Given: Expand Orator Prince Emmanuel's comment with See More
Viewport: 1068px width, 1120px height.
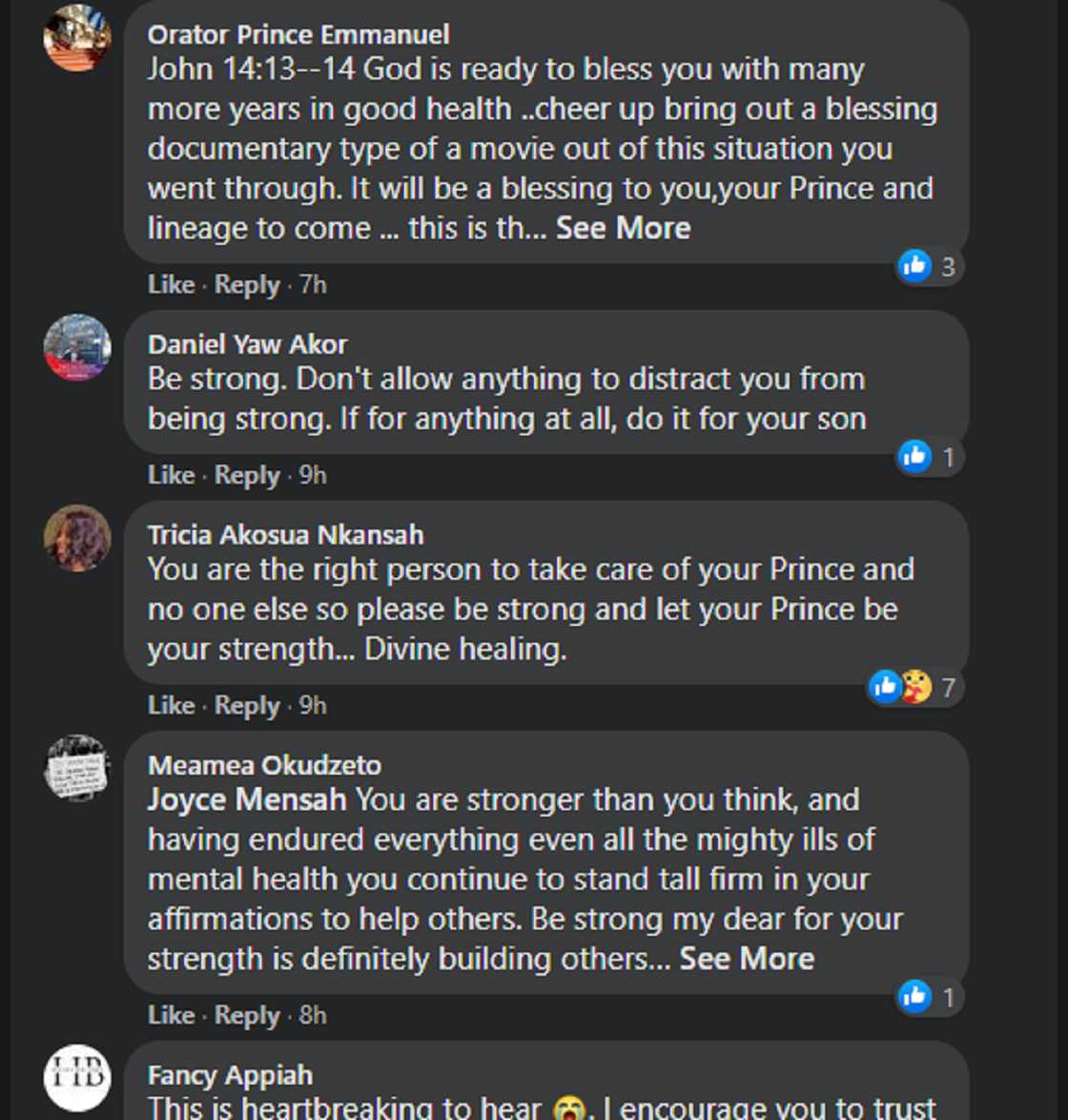Looking at the screenshot, I should point(623,228).
